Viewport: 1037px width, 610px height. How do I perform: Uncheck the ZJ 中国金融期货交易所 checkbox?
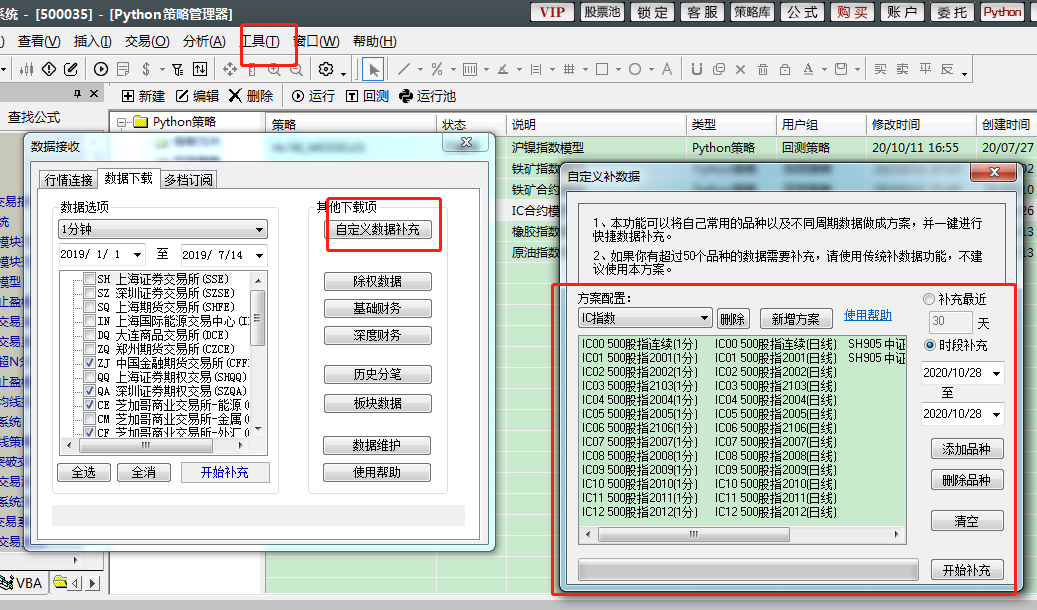coord(90,363)
